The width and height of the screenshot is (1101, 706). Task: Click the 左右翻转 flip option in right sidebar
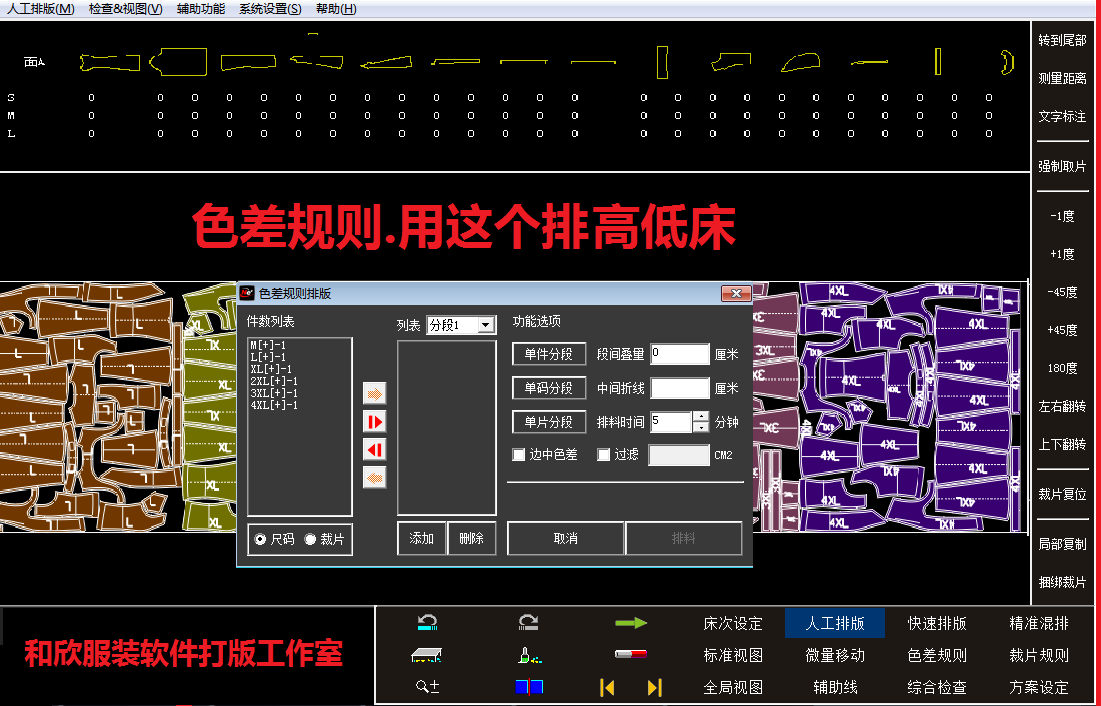pos(1062,406)
